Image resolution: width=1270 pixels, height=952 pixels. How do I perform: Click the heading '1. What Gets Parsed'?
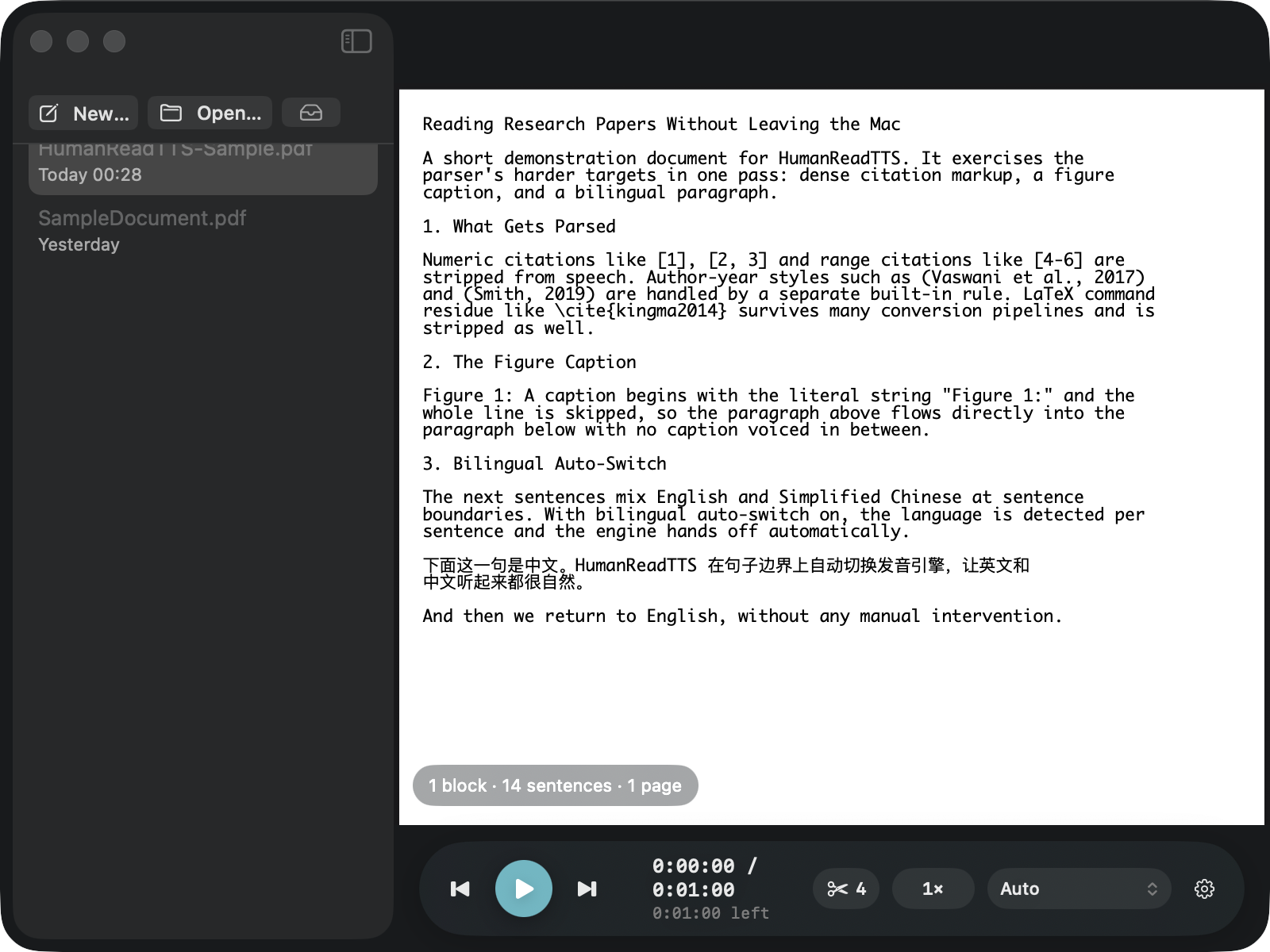519,226
